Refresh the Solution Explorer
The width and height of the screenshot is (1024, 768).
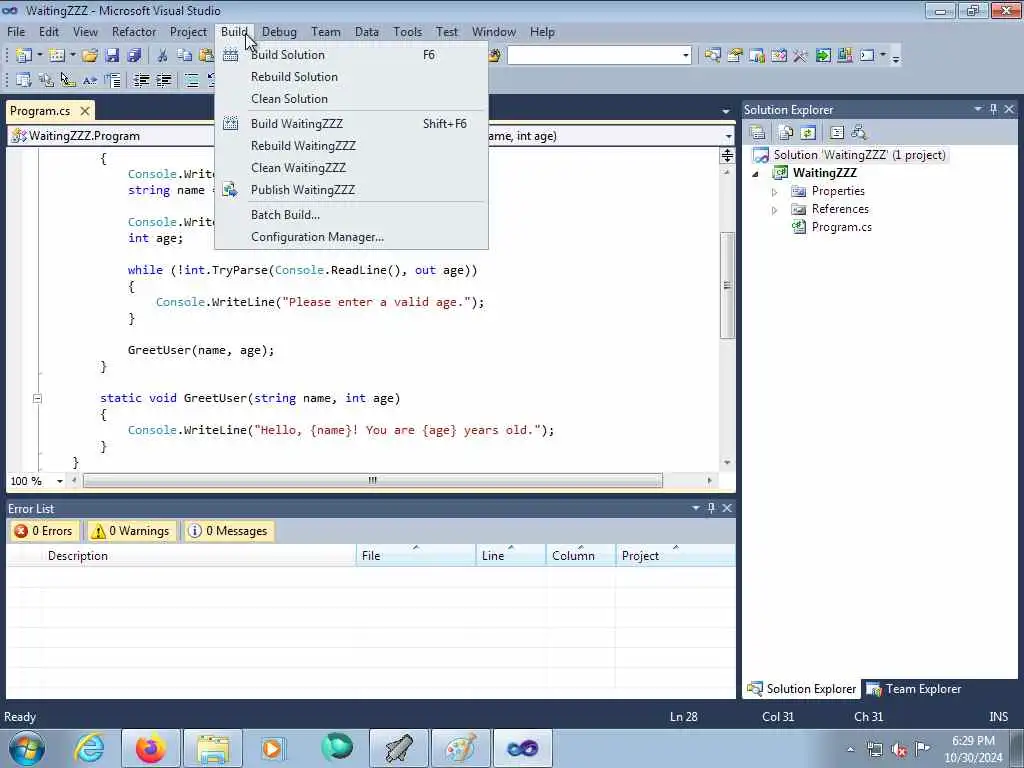pos(808,133)
